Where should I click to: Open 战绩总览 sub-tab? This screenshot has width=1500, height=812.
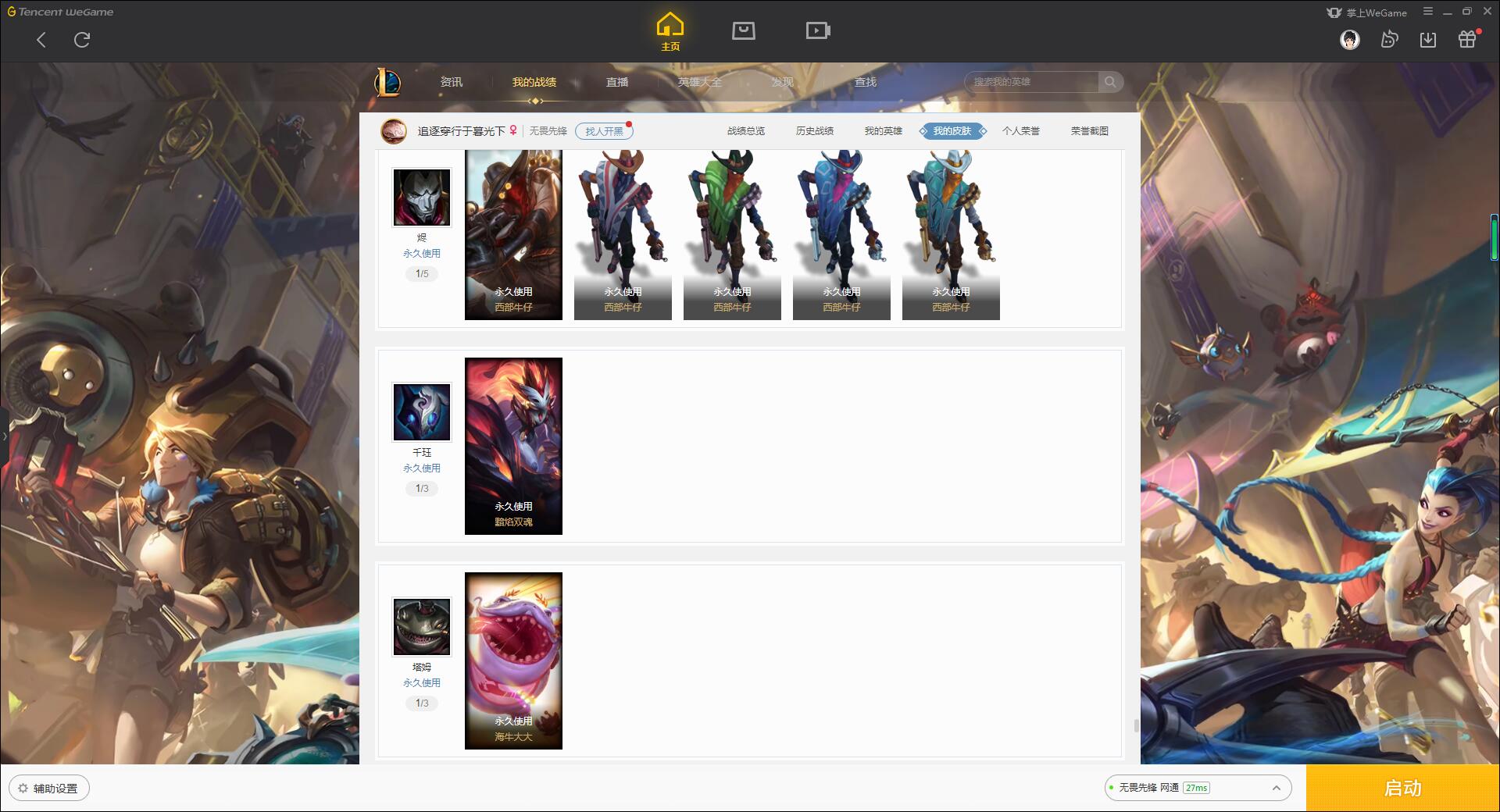coord(746,131)
